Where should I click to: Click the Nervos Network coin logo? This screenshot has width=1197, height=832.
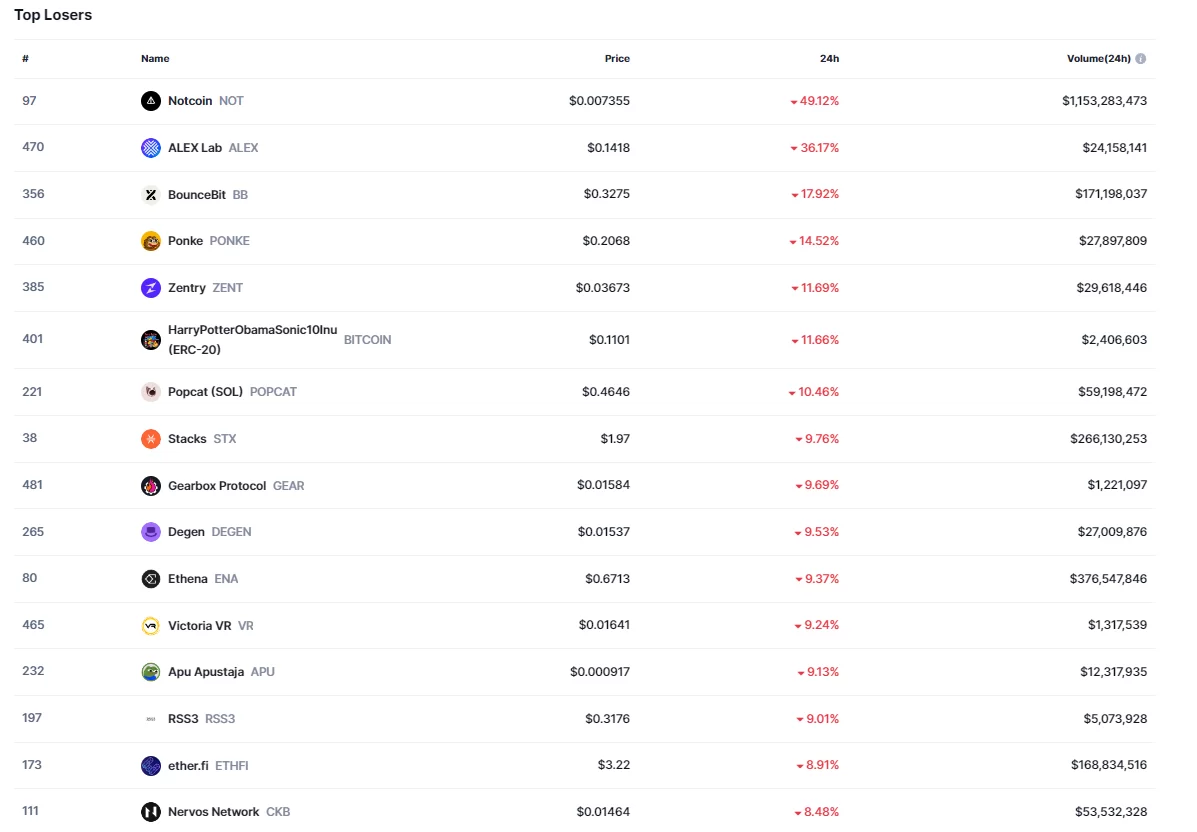[150, 811]
